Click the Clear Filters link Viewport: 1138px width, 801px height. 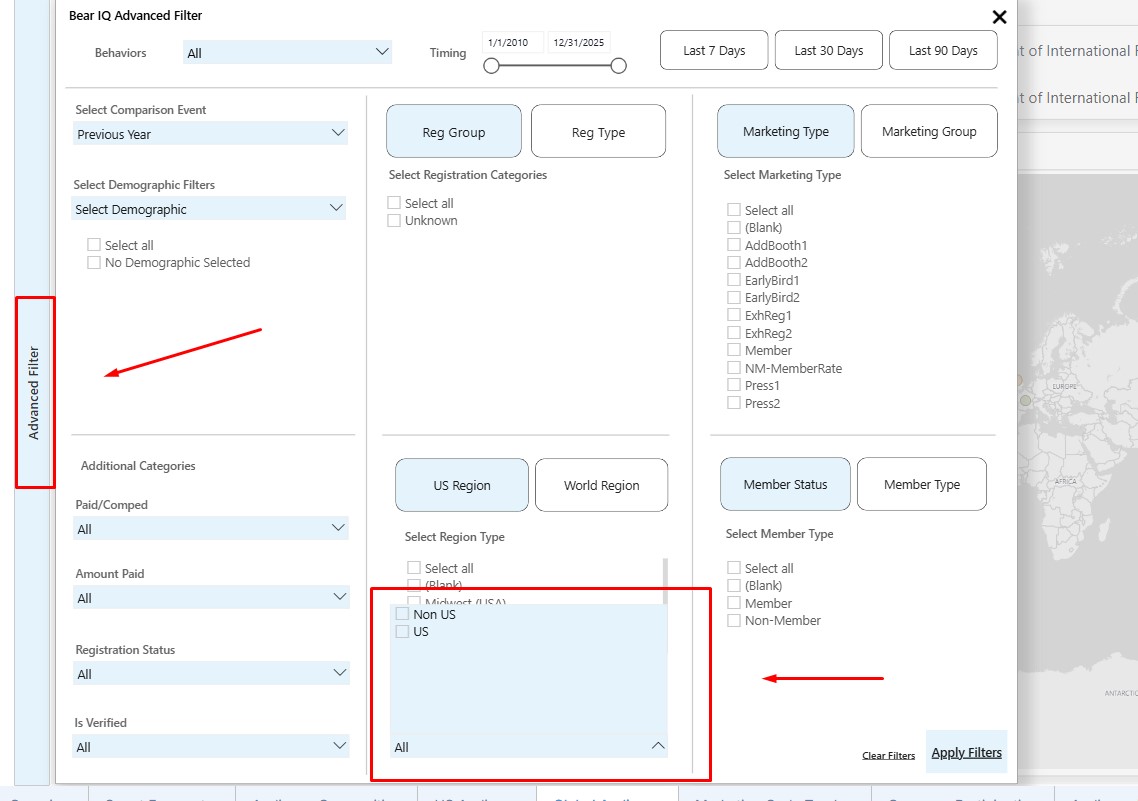pos(888,756)
